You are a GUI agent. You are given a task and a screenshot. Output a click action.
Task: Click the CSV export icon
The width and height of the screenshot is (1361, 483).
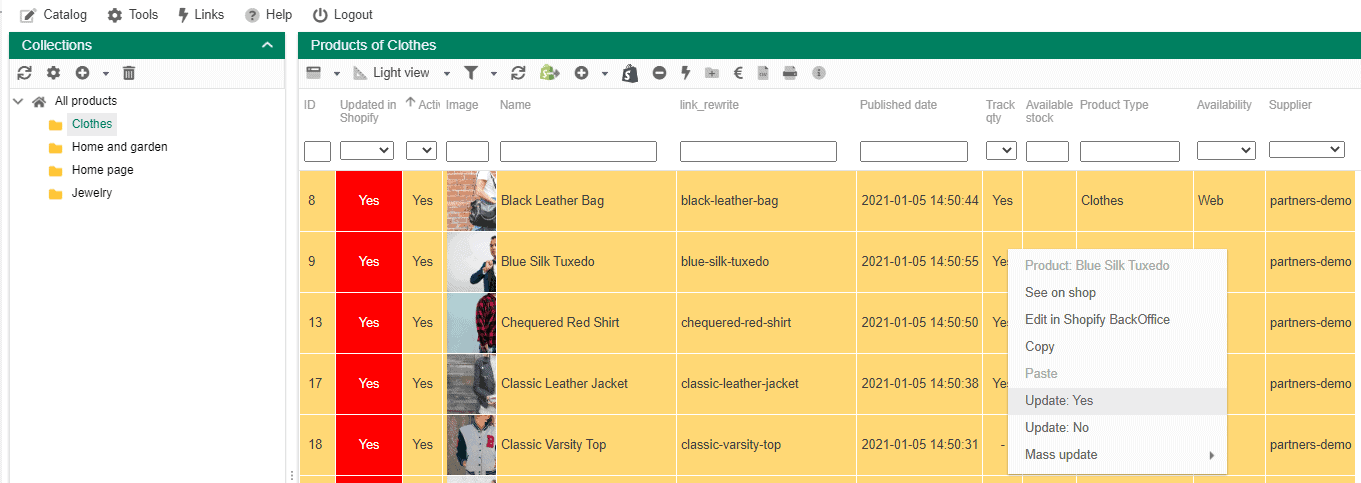pos(763,73)
